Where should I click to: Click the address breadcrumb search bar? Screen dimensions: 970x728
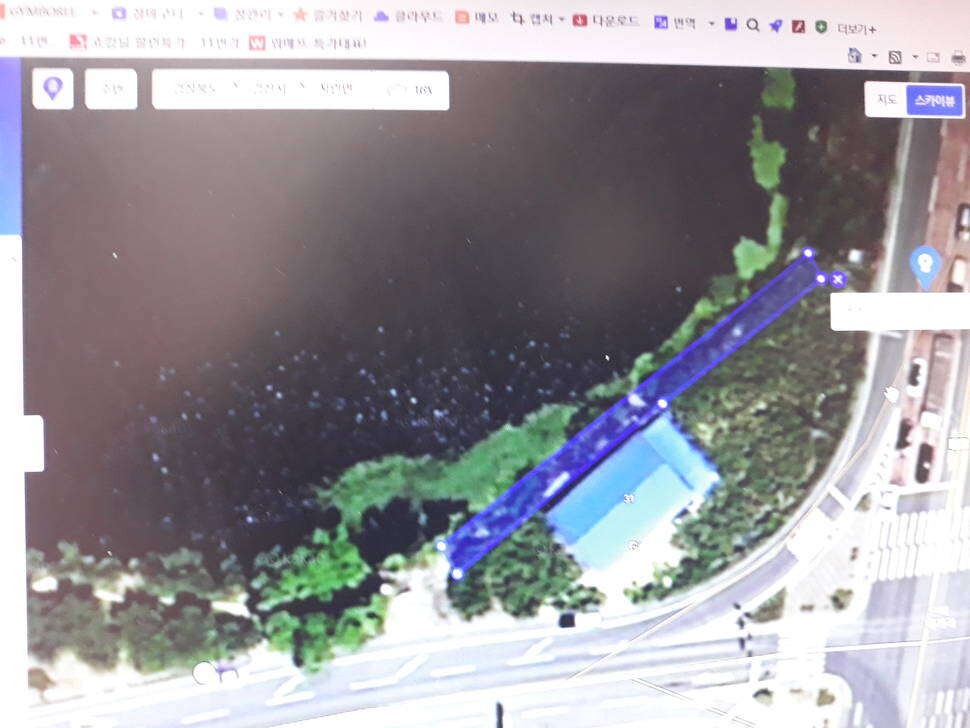click(300, 90)
